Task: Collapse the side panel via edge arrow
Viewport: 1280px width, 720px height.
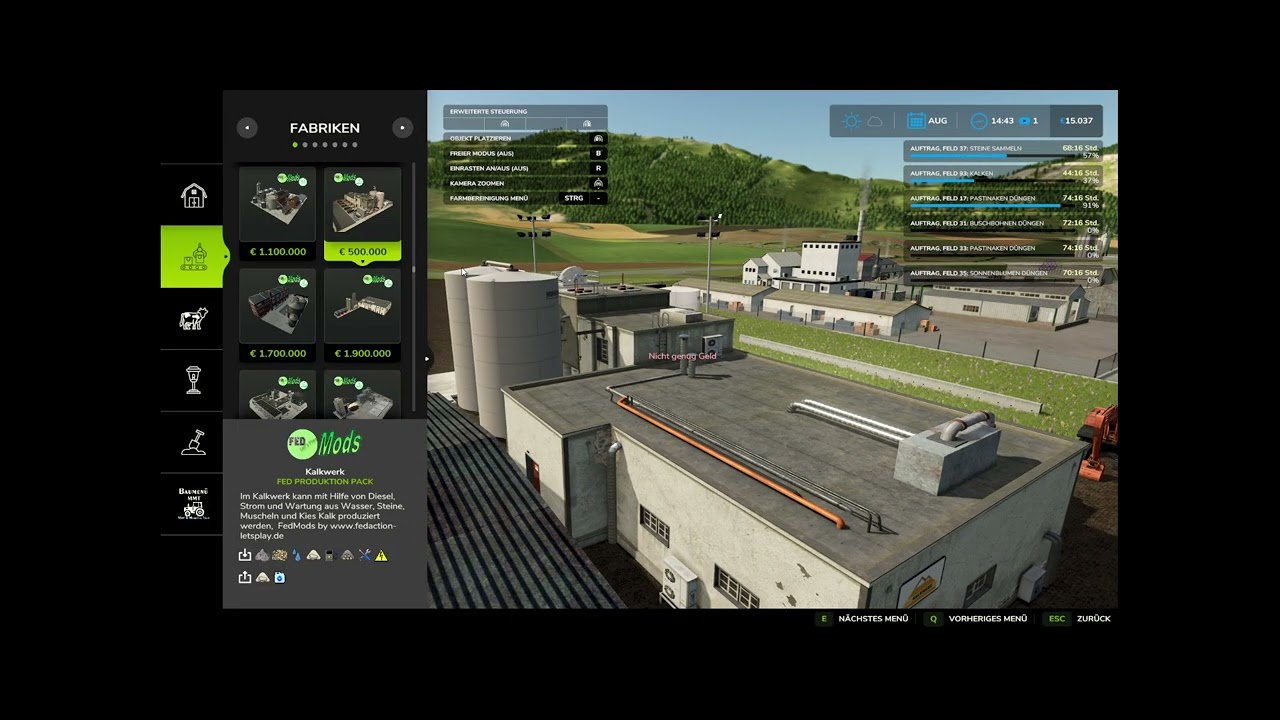Action: coord(427,358)
